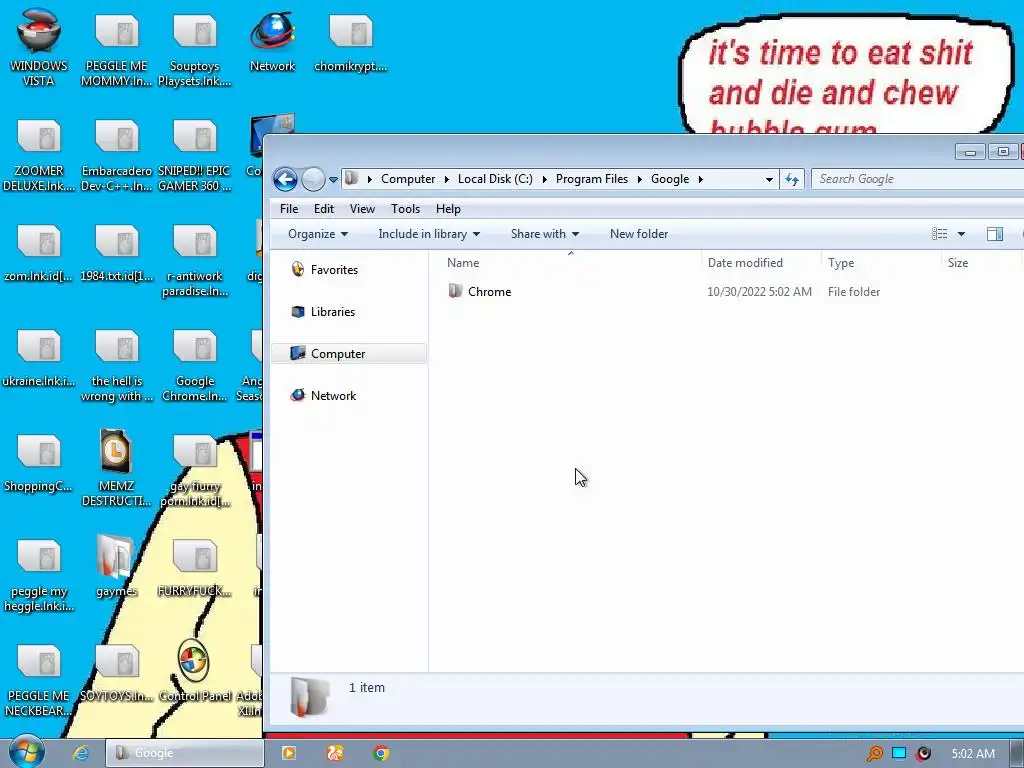Select Google Chrome desktop shortcut
1024x768 pixels.
pyautogui.click(x=194, y=364)
